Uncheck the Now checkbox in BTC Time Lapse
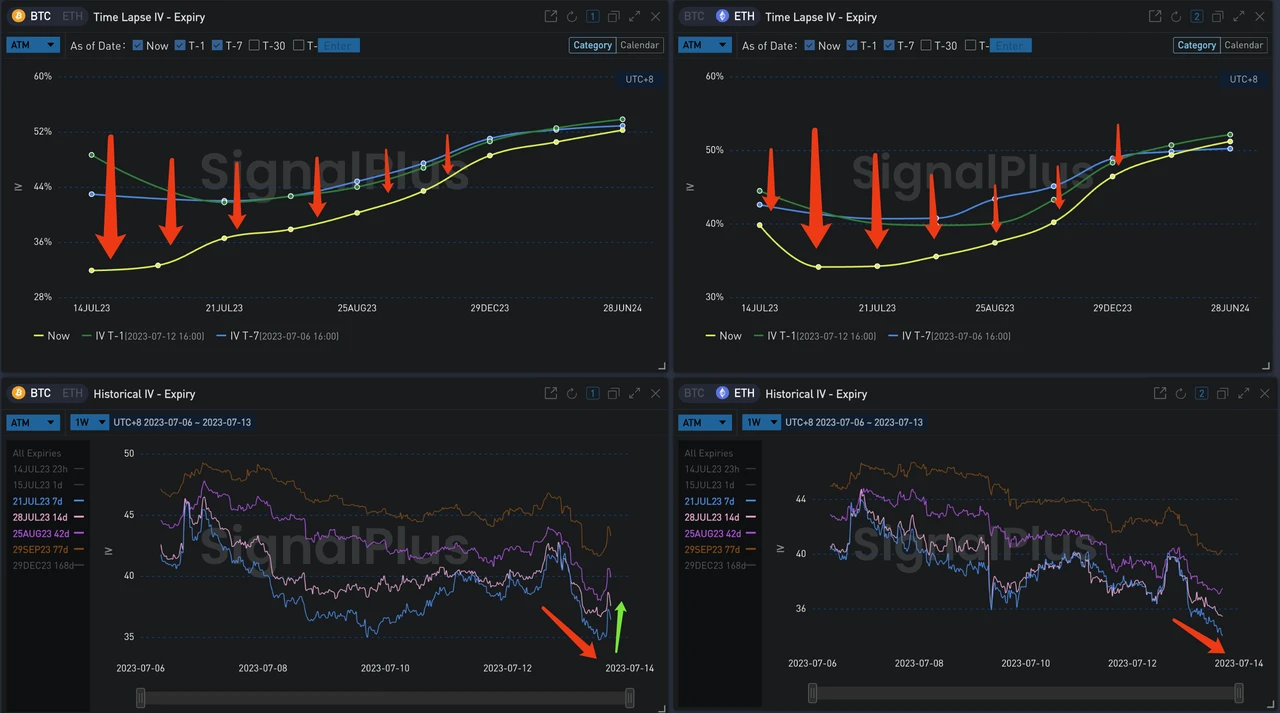The image size is (1280, 713). [138, 46]
